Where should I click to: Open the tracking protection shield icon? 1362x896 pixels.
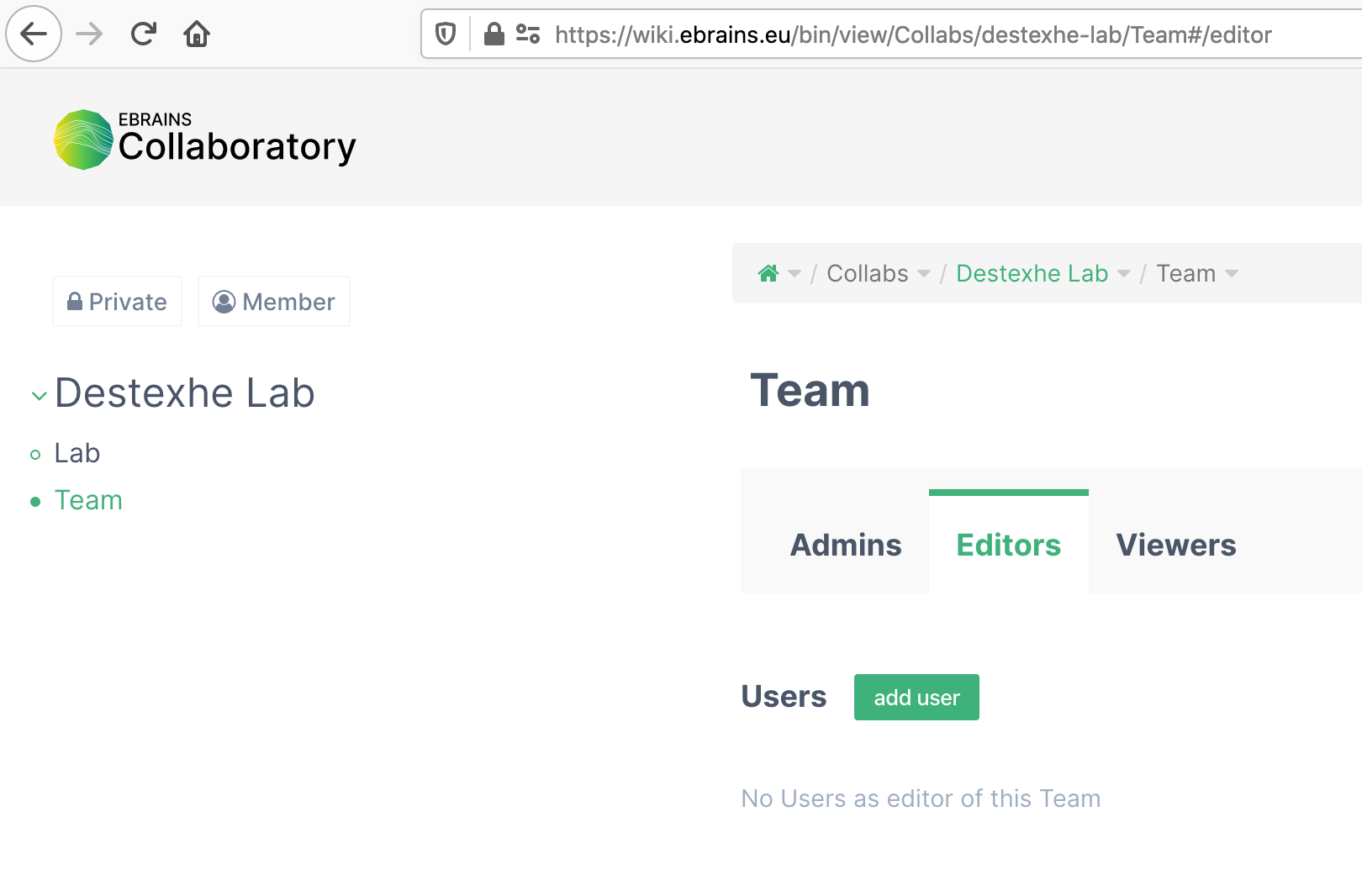[x=446, y=34]
